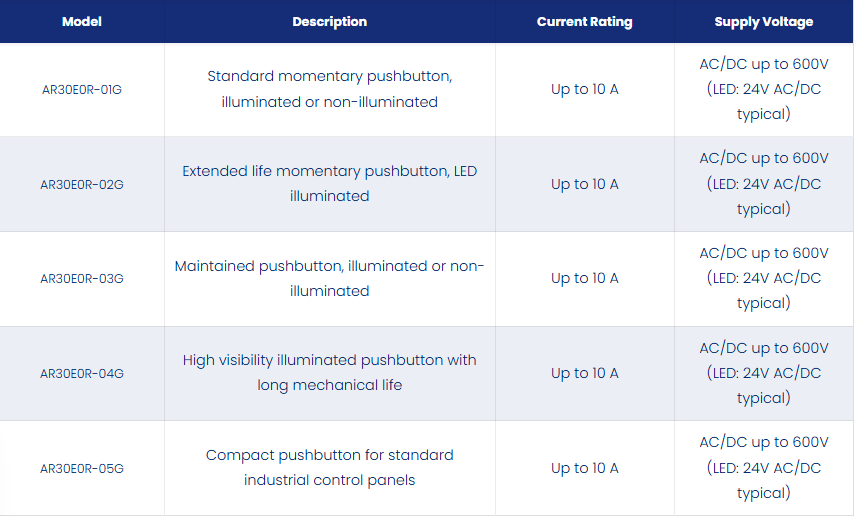This screenshot has width=856, height=516.
Task: Select model AR30E0R-03G cell
Action: coord(82,278)
